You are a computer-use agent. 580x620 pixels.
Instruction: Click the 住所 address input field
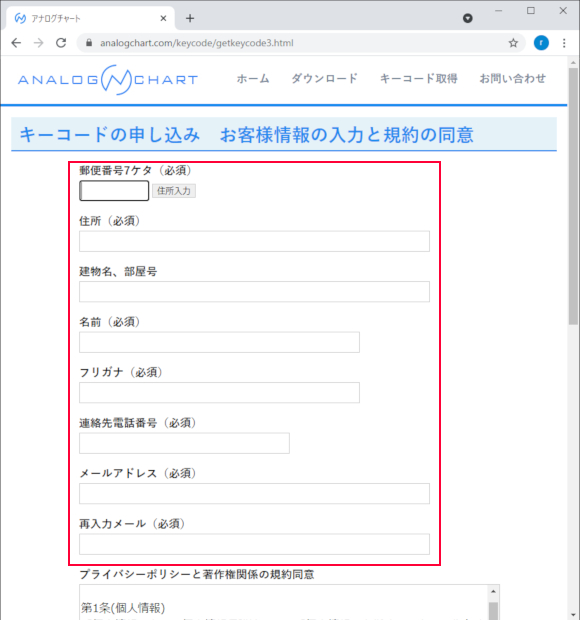(254, 241)
